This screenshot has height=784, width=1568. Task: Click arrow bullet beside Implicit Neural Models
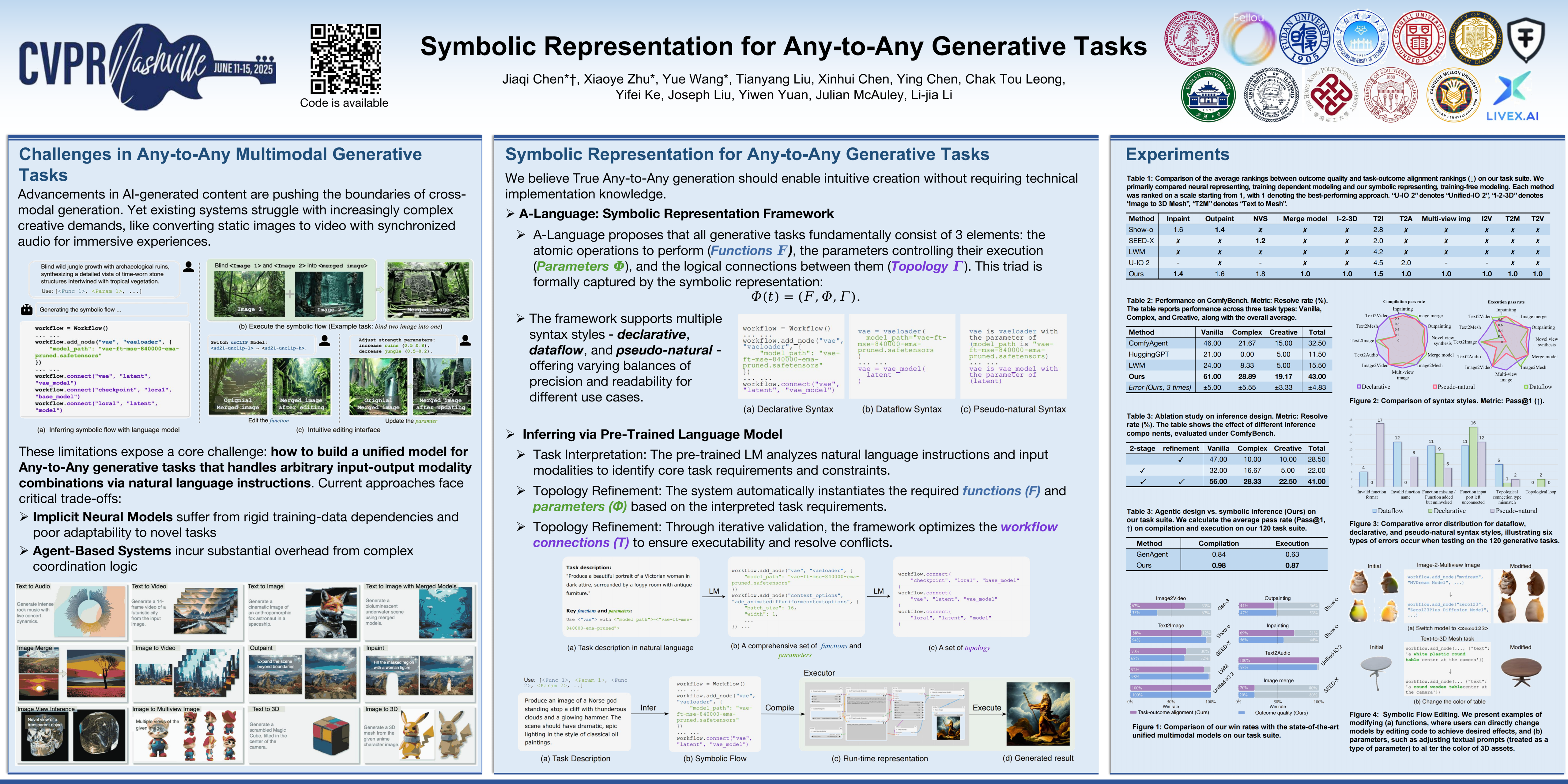pos(24,517)
